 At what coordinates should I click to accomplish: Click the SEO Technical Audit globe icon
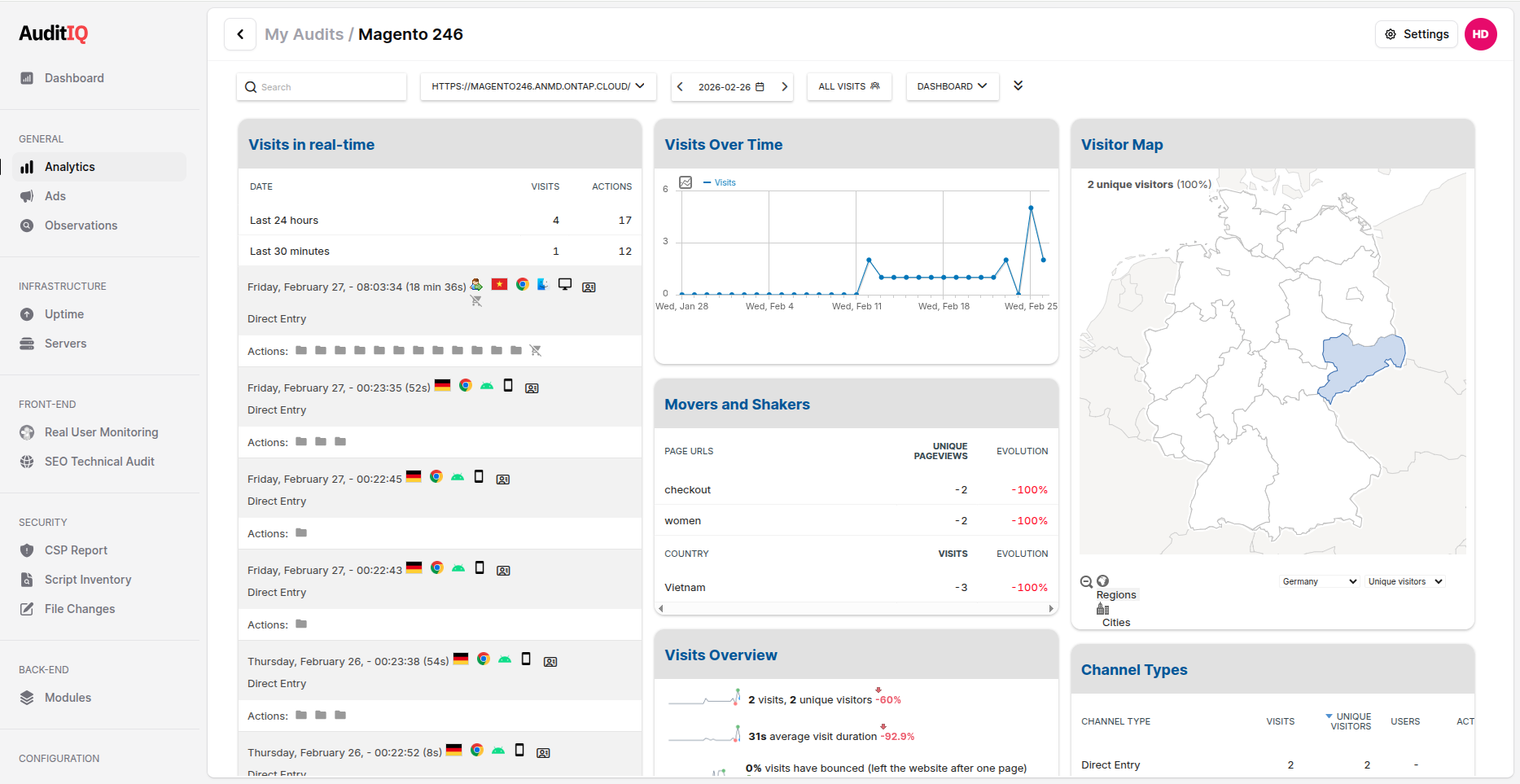coord(27,462)
